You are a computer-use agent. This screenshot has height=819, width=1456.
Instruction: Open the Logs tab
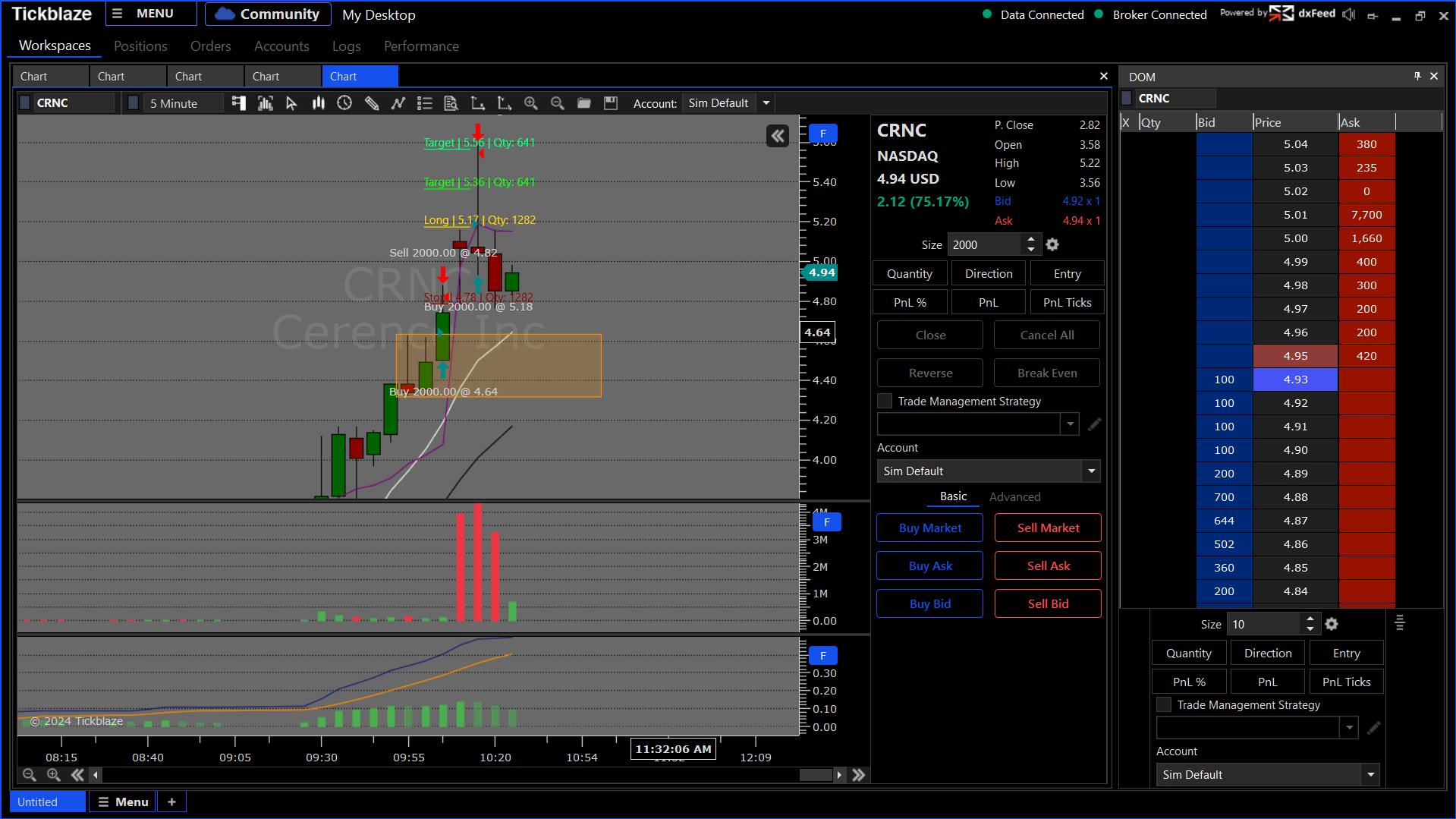coord(347,46)
